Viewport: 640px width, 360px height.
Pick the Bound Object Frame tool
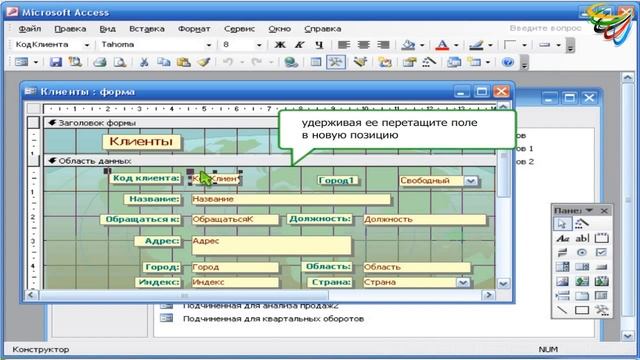[602, 281]
